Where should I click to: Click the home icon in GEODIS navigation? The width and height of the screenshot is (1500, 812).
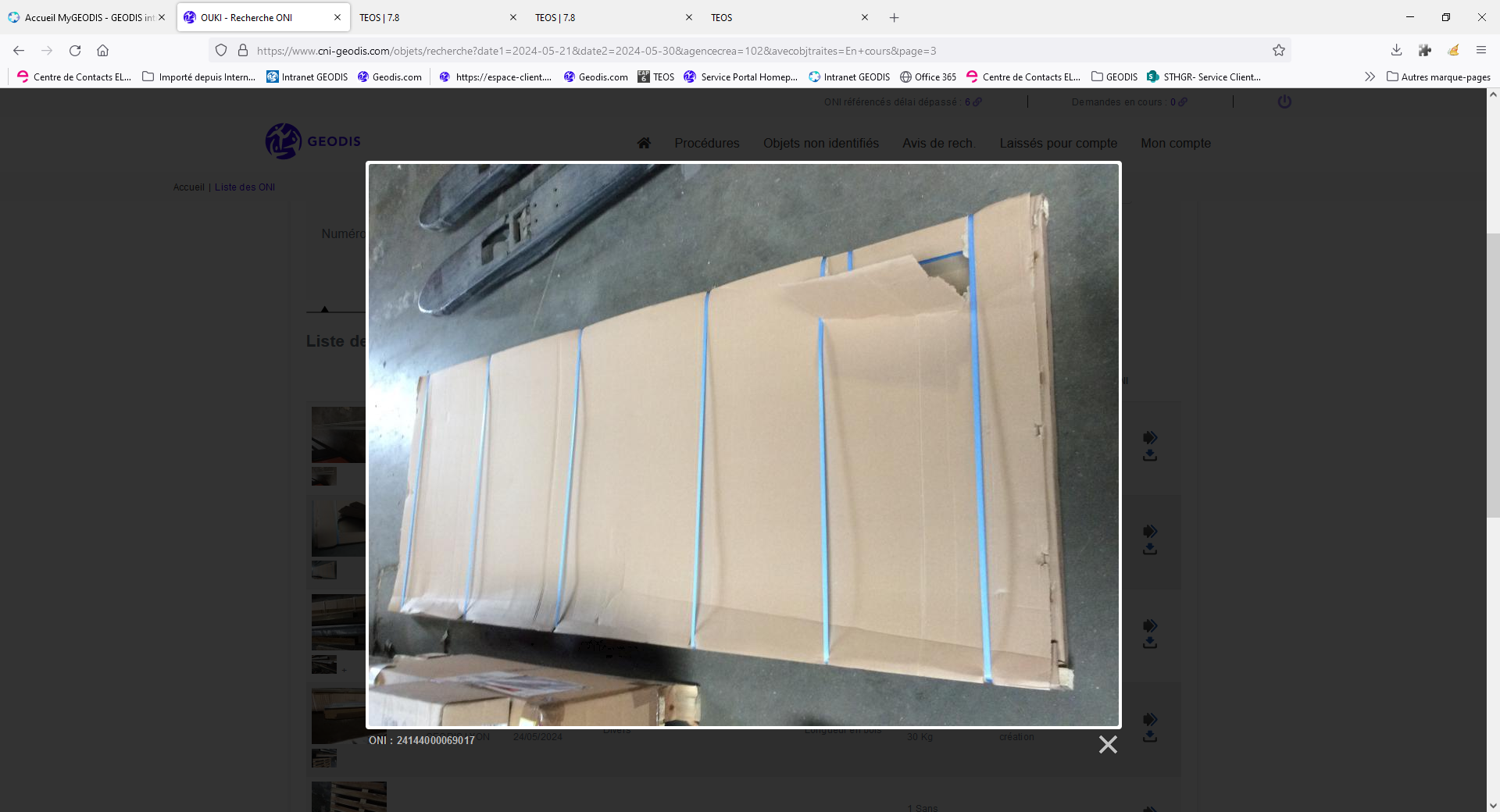(x=644, y=143)
